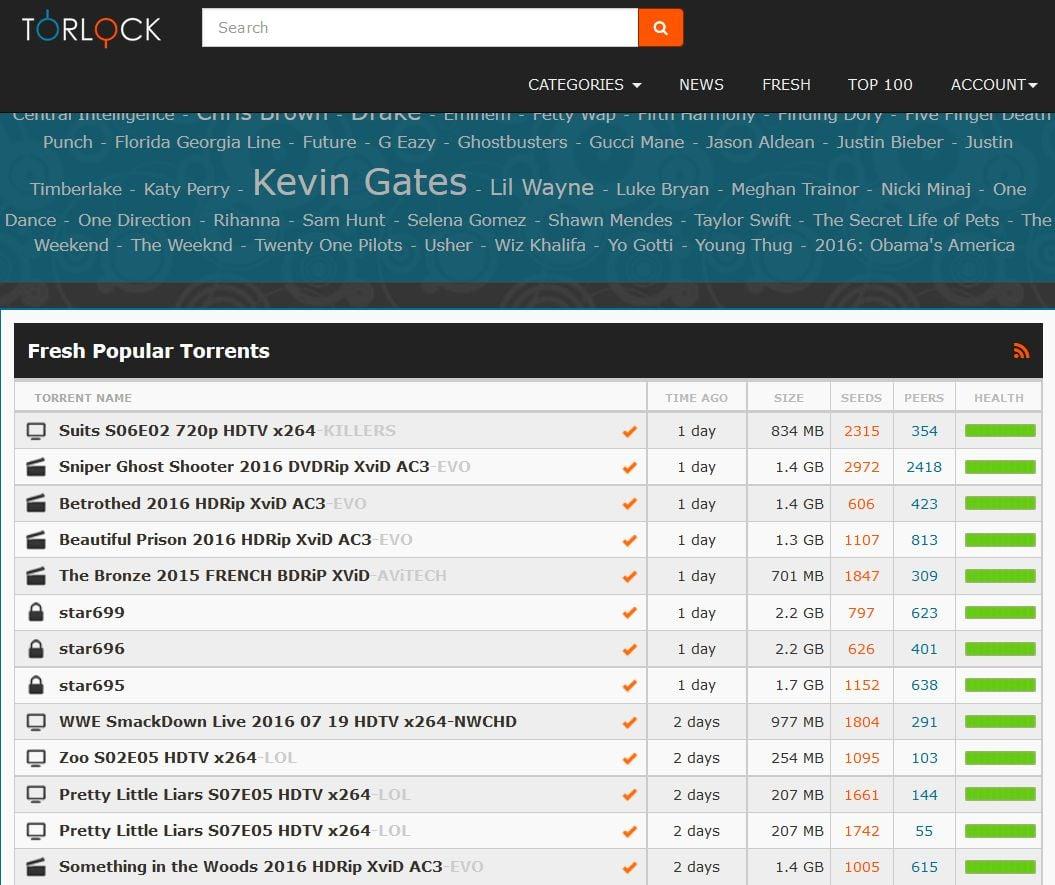The height and width of the screenshot is (885, 1055).
Task: Open the Ghostbusters tag link
Action: (x=512, y=142)
